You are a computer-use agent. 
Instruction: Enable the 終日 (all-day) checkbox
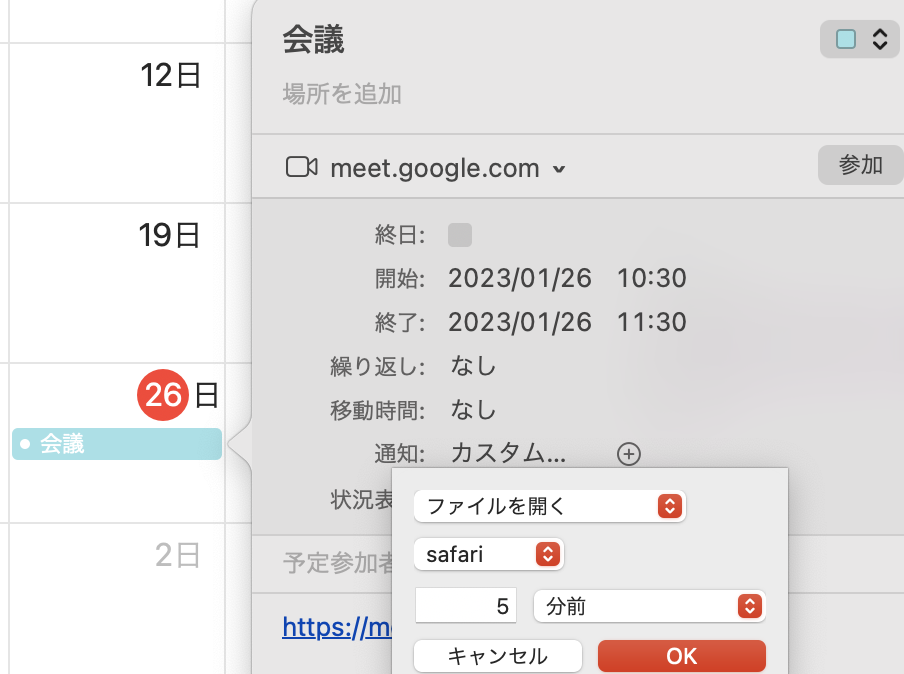460,233
